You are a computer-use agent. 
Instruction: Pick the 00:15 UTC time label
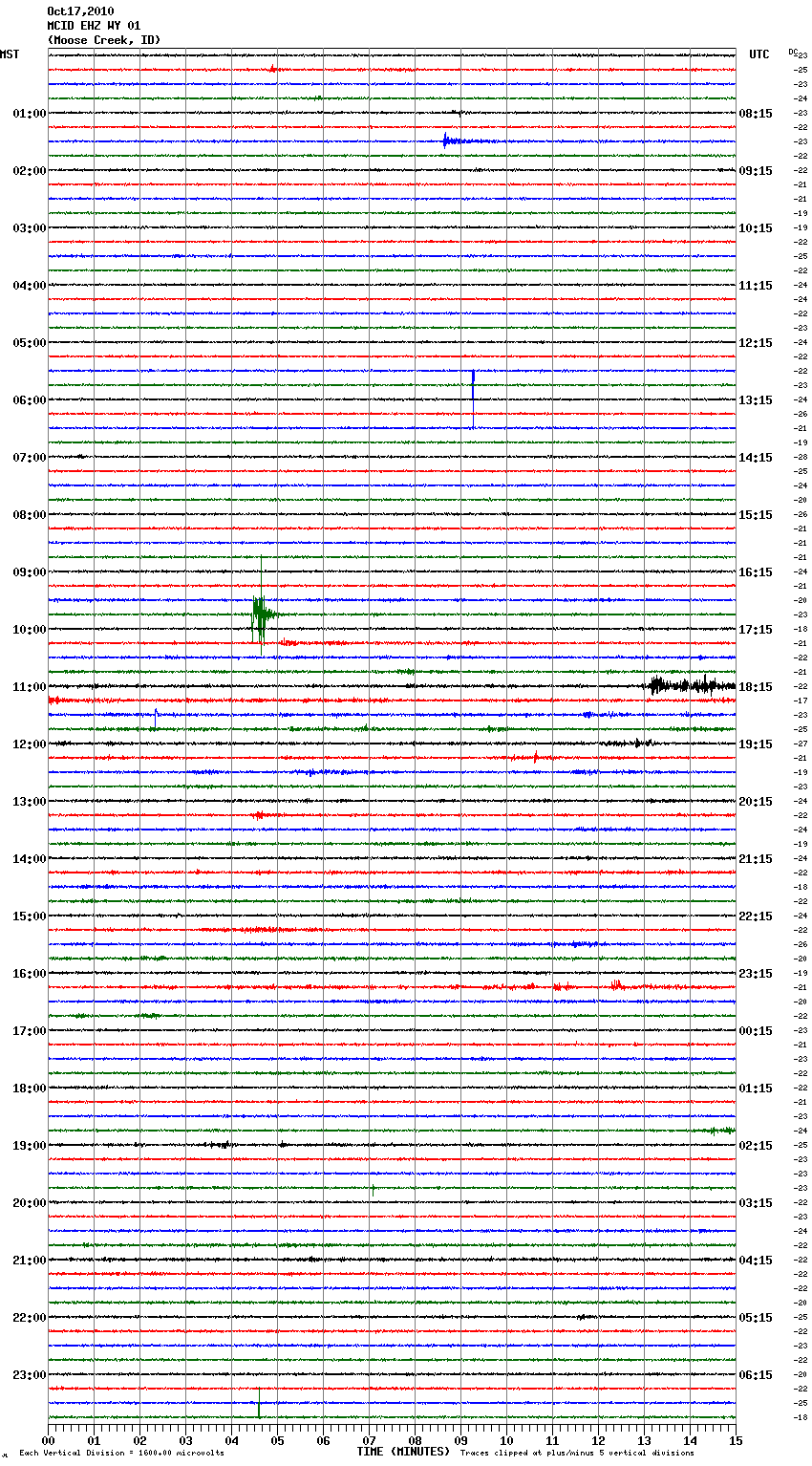(x=756, y=1030)
